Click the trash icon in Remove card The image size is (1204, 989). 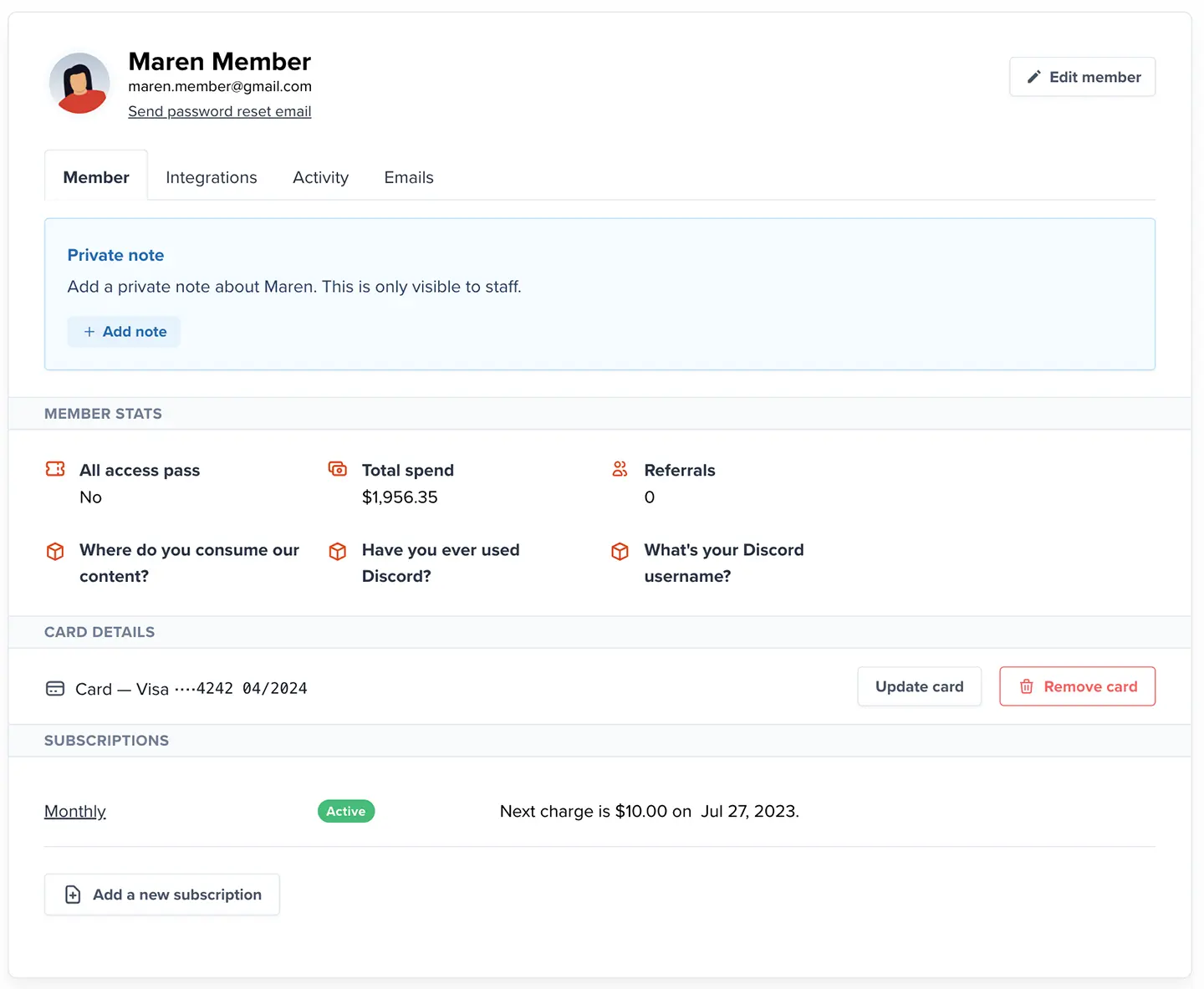(x=1026, y=686)
